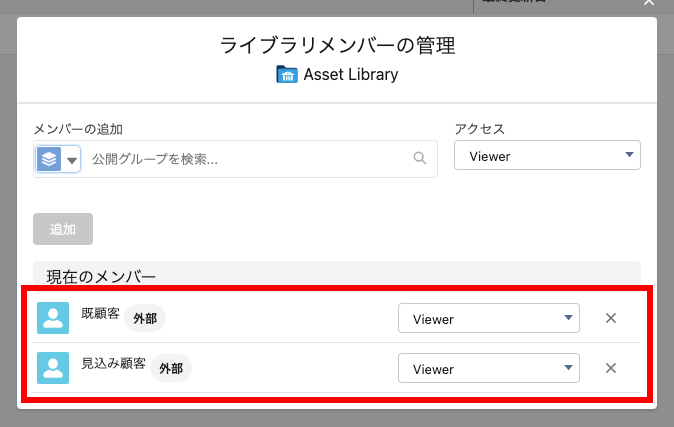Focus the 公開グループを検索 search field
This screenshot has height=427, width=674.
pos(248,158)
